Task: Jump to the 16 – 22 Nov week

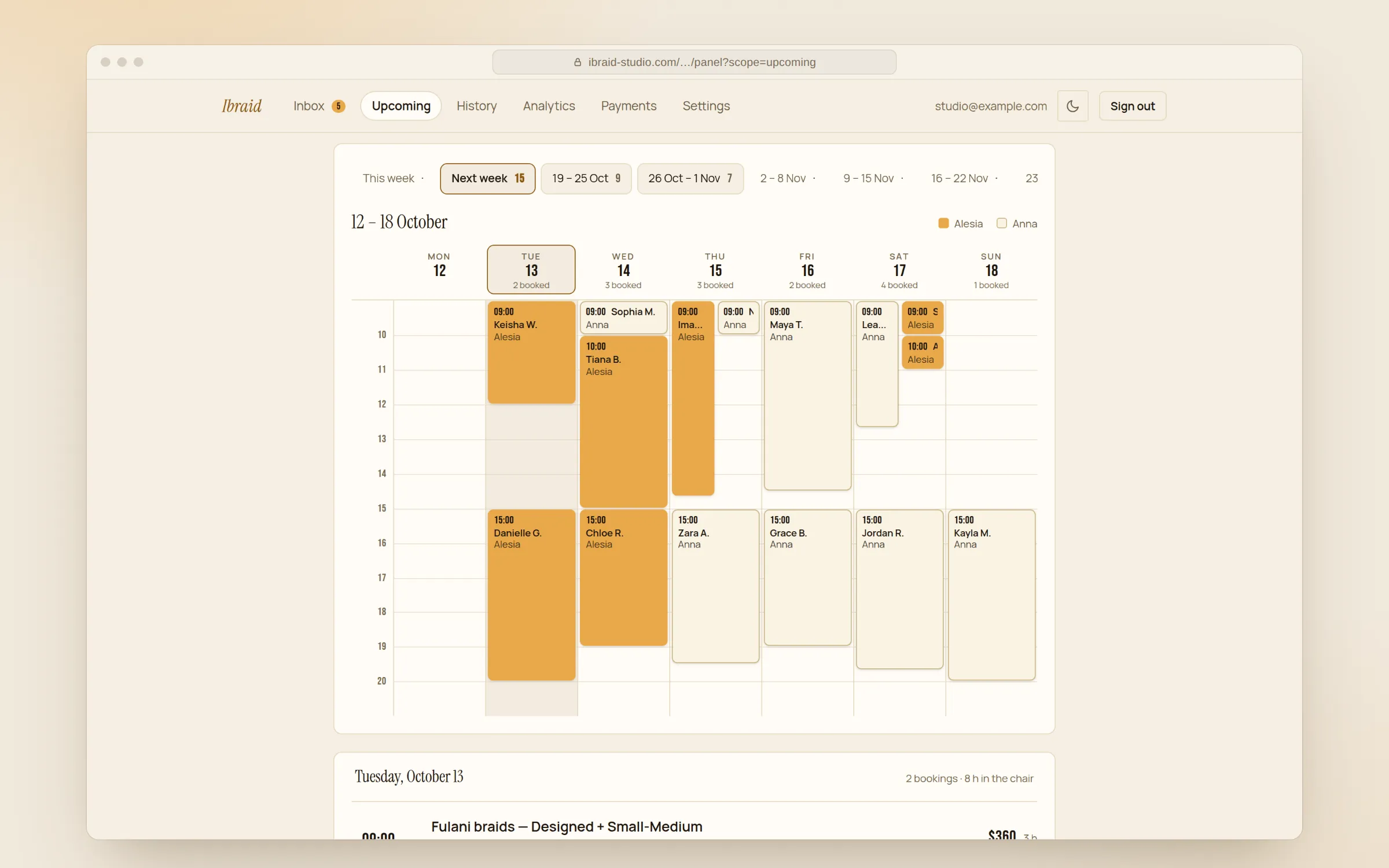Action: (x=964, y=178)
